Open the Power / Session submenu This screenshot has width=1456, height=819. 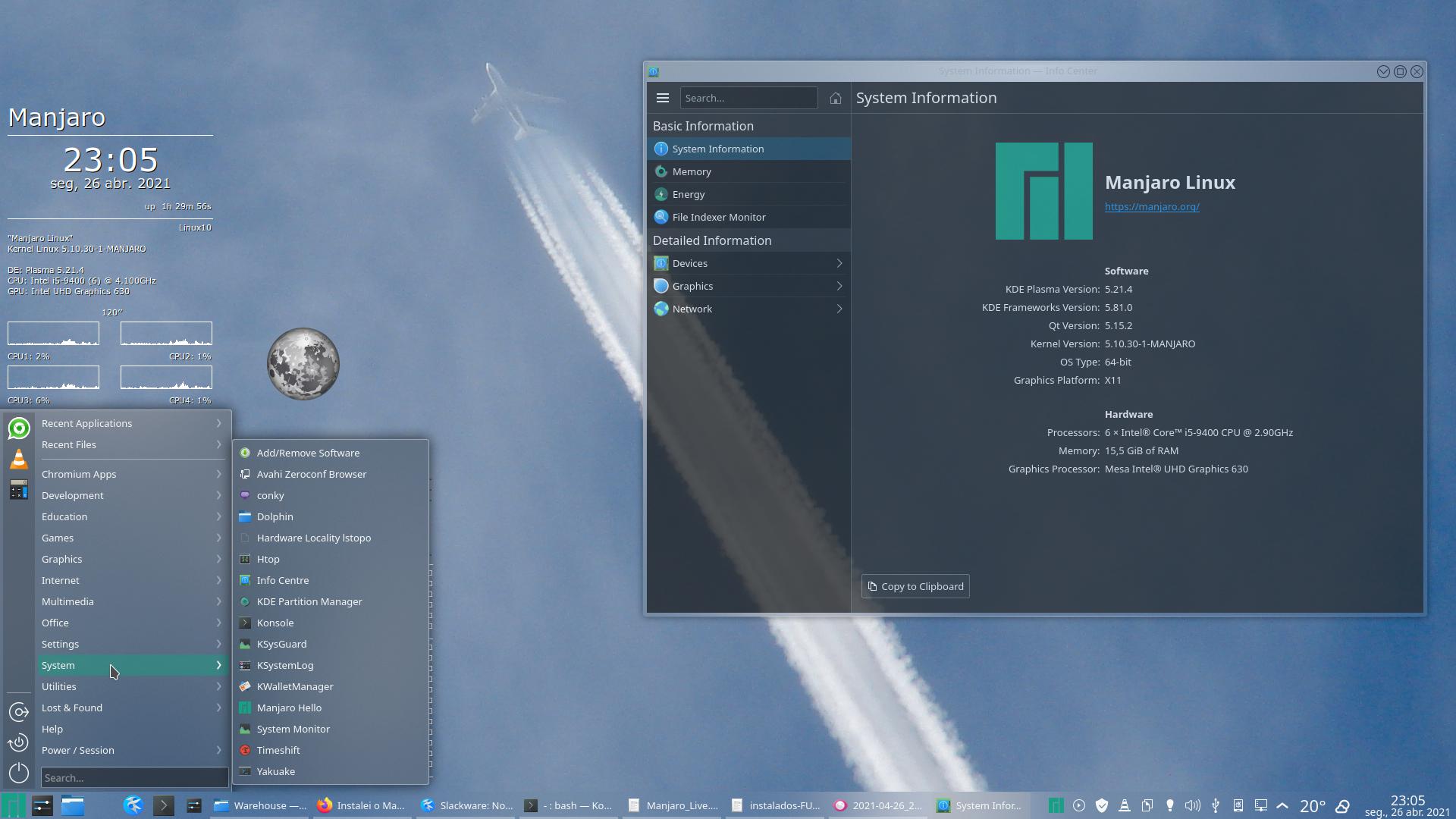pos(77,750)
